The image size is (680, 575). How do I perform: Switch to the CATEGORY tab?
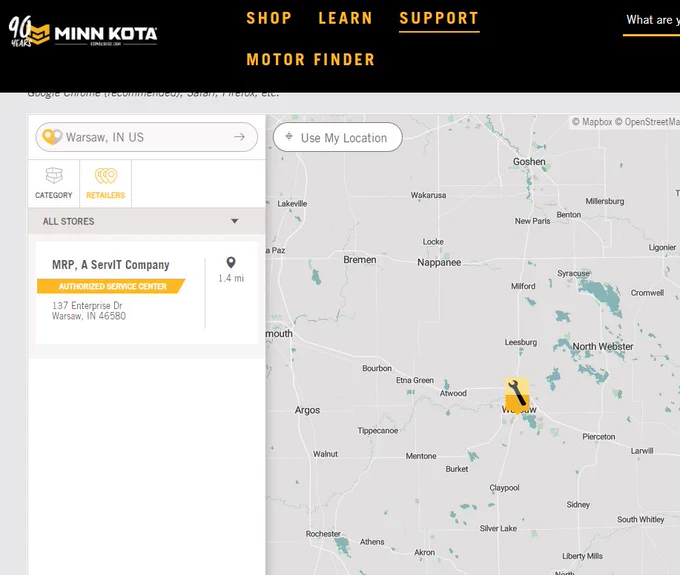click(x=54, y=184)
